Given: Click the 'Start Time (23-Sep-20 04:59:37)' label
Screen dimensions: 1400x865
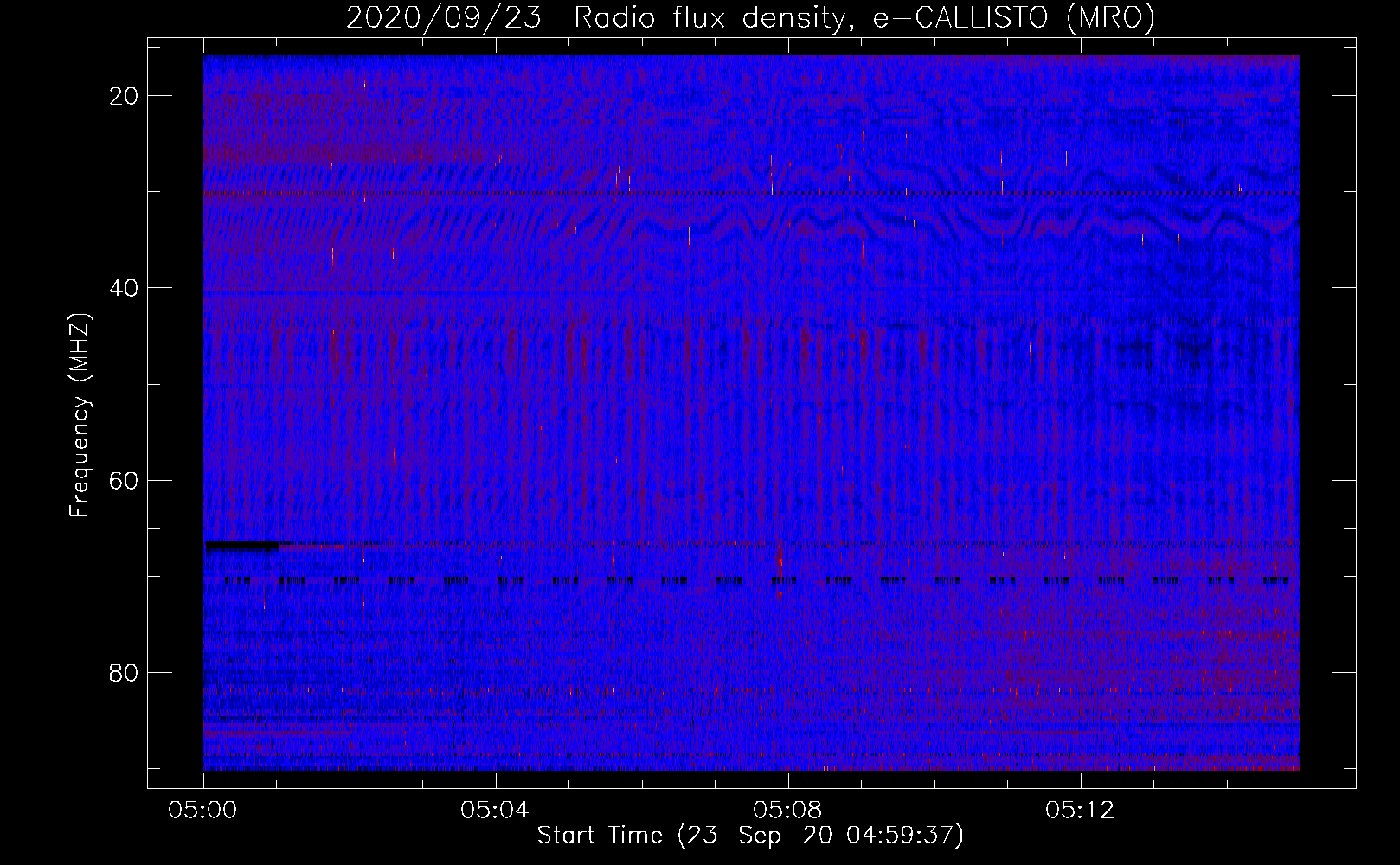Looking at the screenshot, I should pyautogui.click(x=750, y=836).
